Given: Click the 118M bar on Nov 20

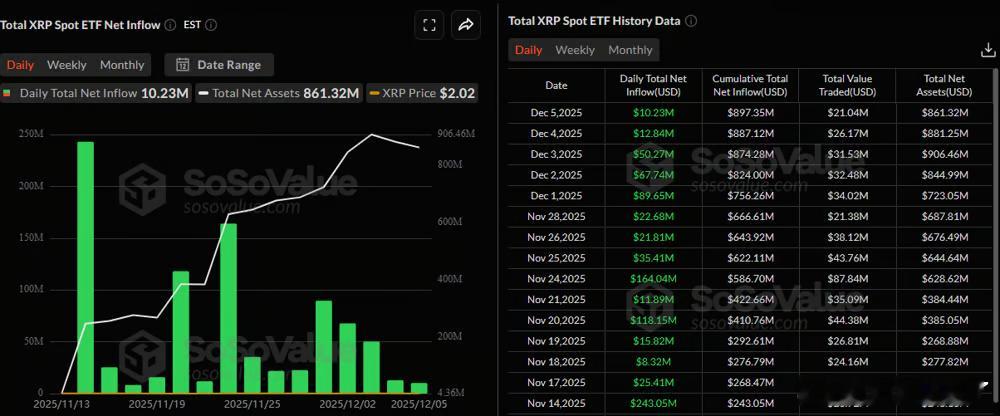Looking at the screenshot, I should tap(181, 332).
